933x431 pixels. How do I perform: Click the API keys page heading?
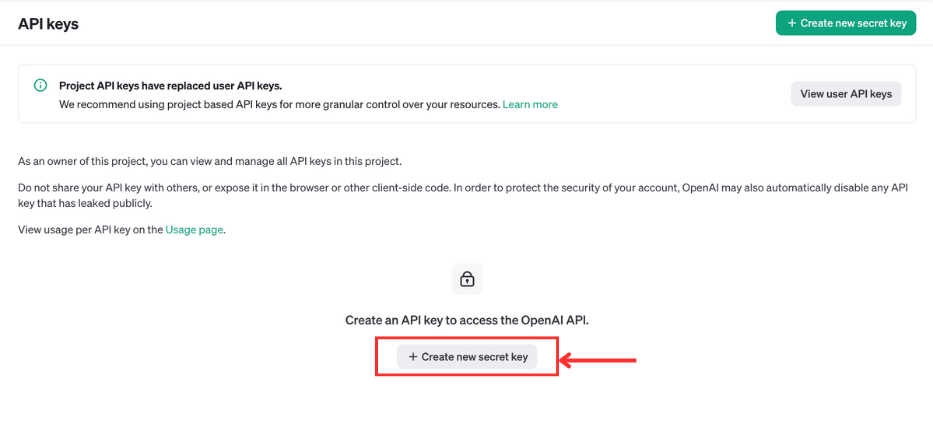(48, 23)
